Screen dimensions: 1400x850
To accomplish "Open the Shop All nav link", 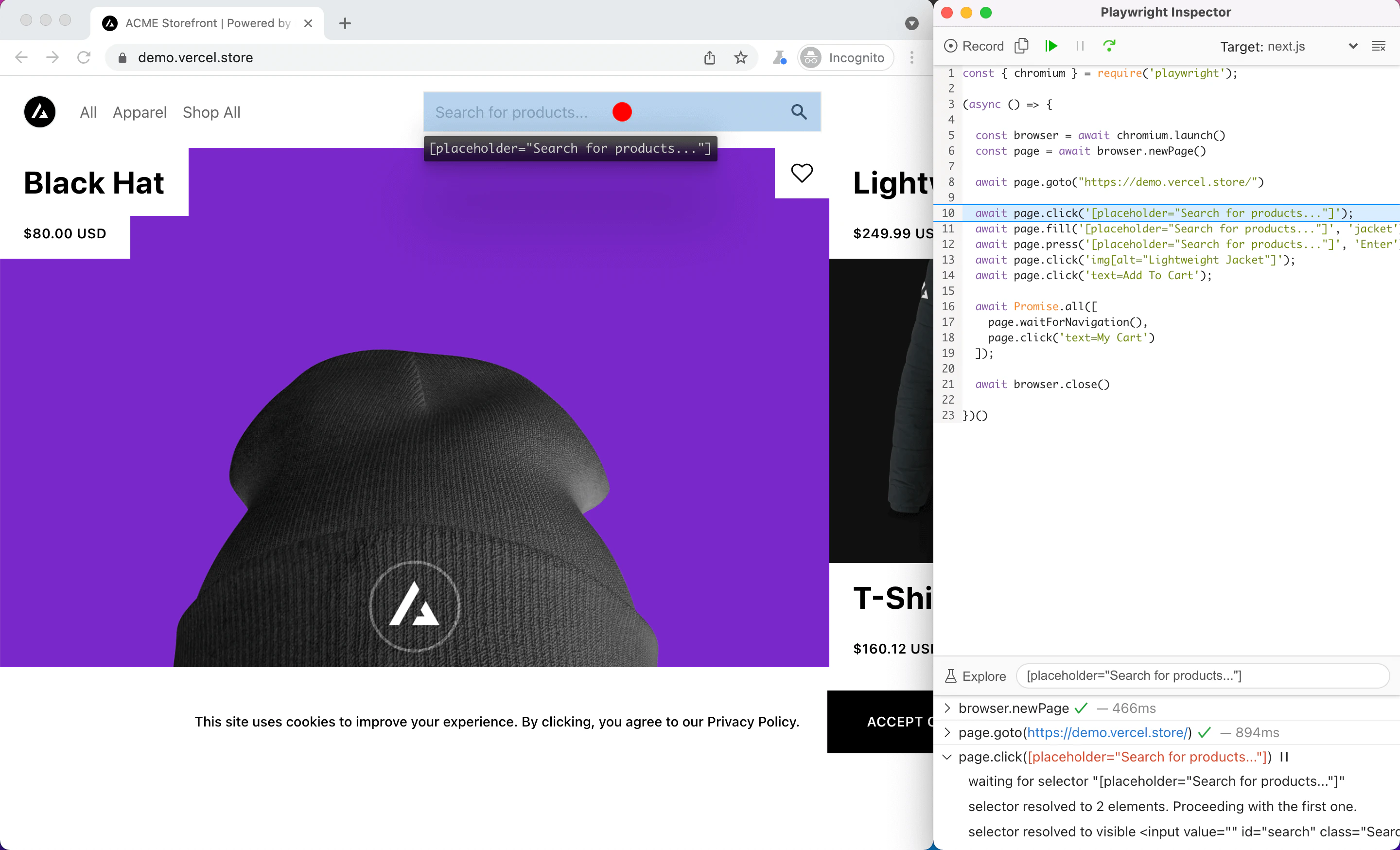I will [211, 112].
